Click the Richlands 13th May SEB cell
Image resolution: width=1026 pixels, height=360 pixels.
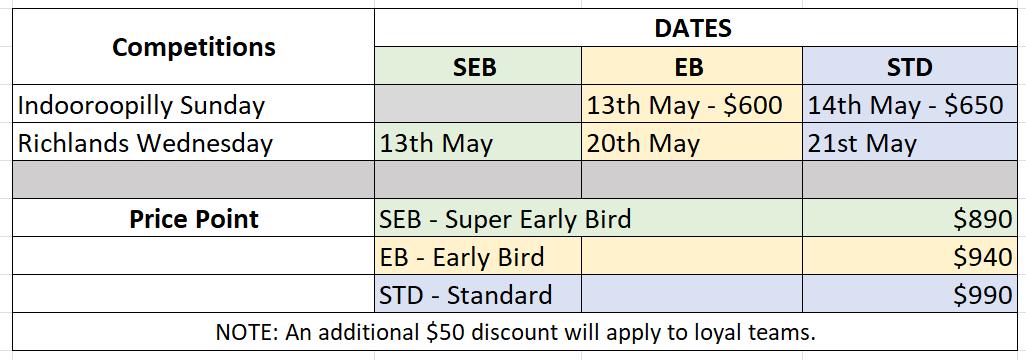tap(478, 141)
